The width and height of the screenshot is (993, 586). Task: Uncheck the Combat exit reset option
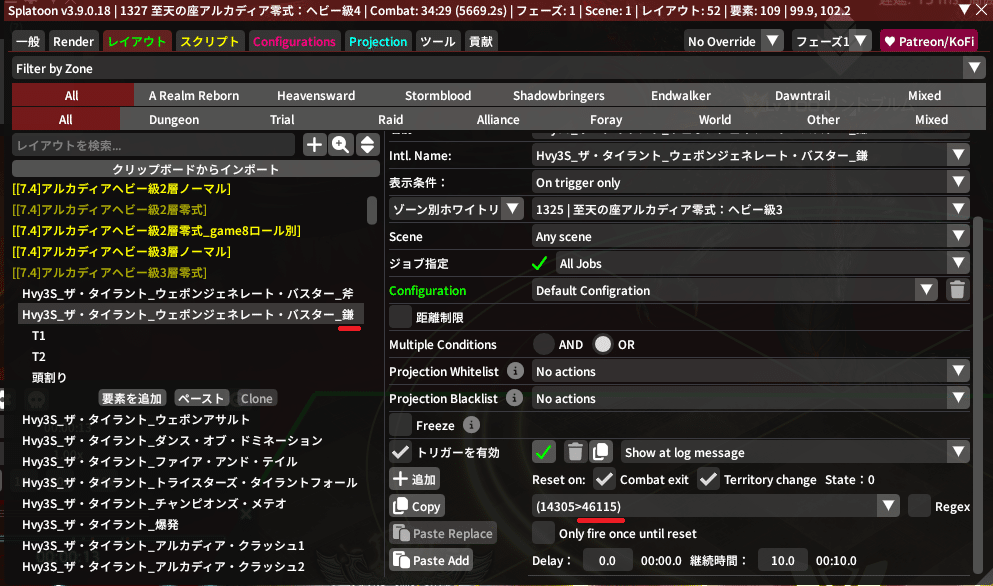(603, 480)
